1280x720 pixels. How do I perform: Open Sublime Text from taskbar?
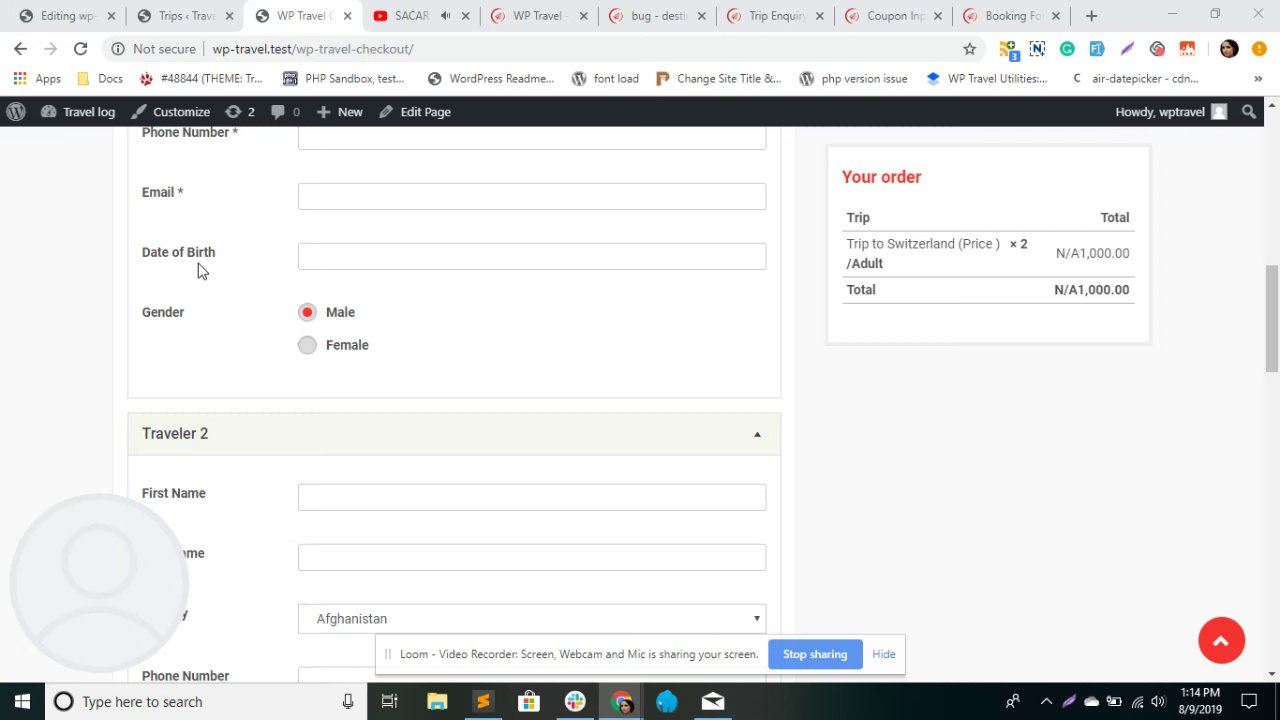pyautogui.click(x=483, y=702)
